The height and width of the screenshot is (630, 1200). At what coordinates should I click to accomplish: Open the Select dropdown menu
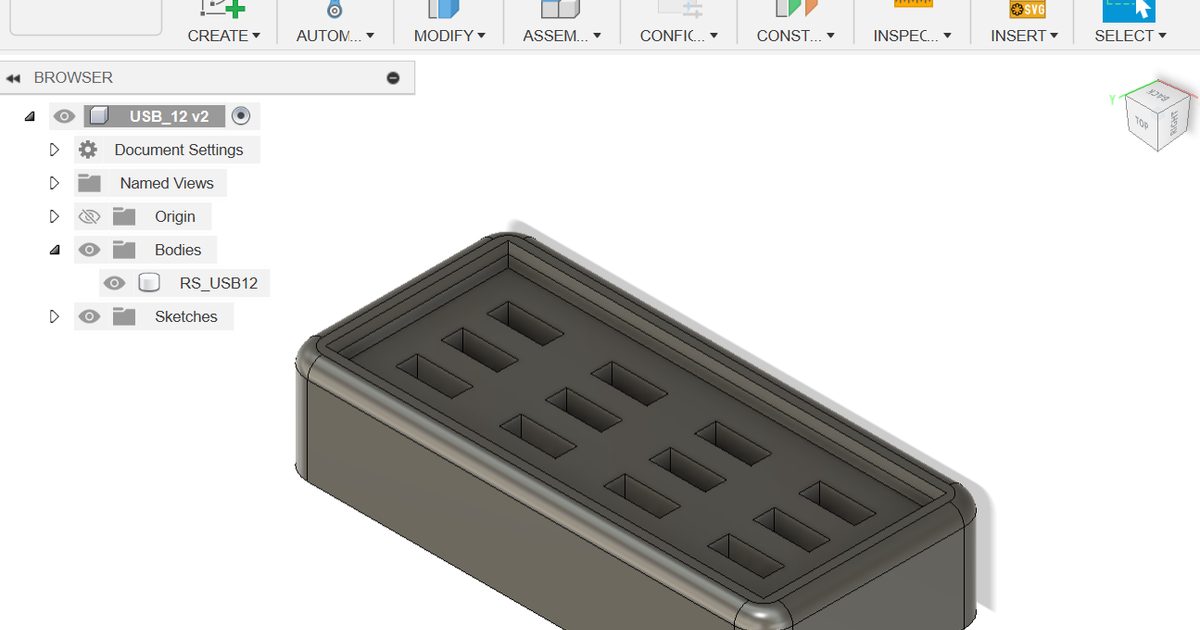[x=1163, y=35]
